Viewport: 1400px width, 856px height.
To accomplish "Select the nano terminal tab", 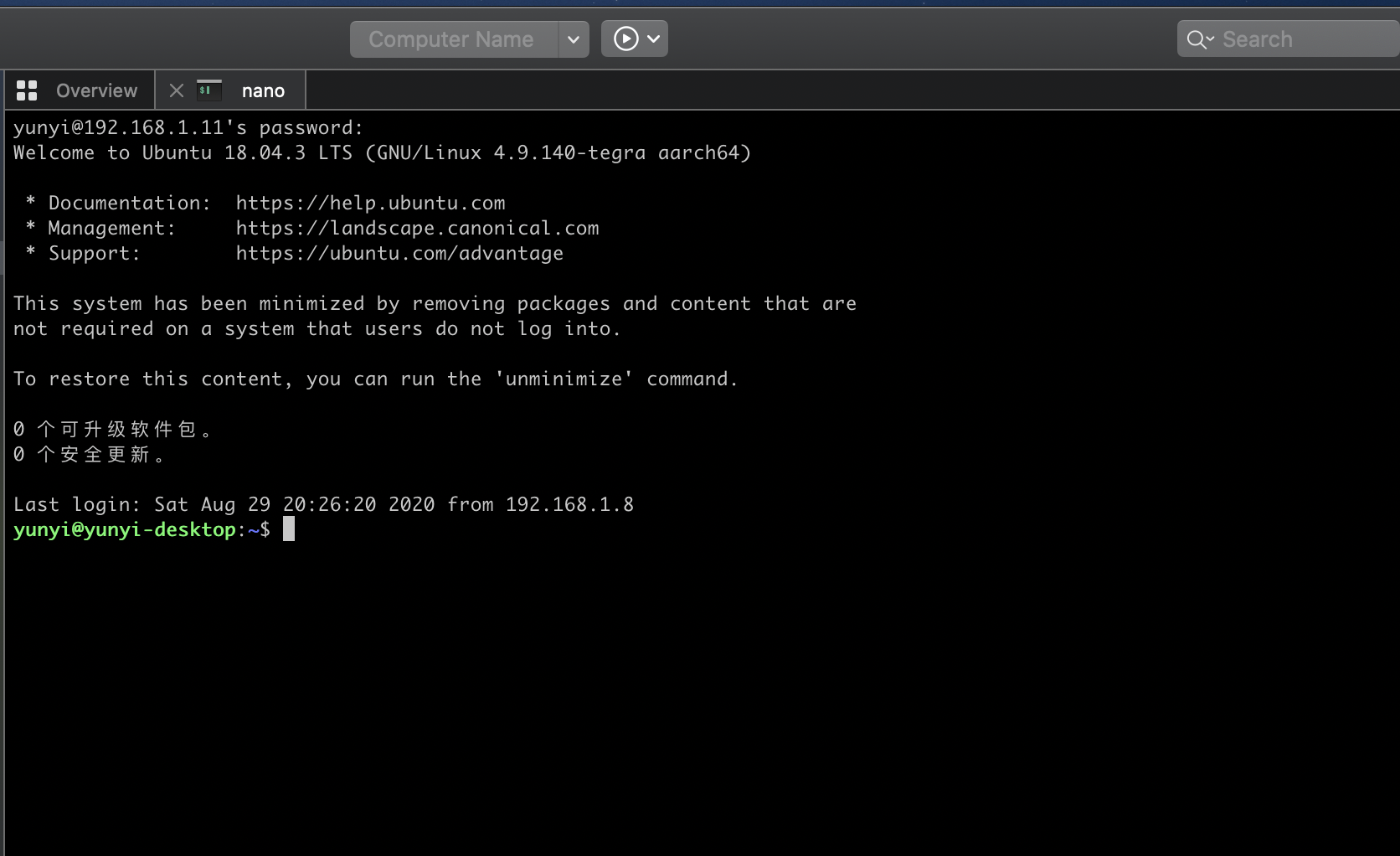I will pos(262,90).
